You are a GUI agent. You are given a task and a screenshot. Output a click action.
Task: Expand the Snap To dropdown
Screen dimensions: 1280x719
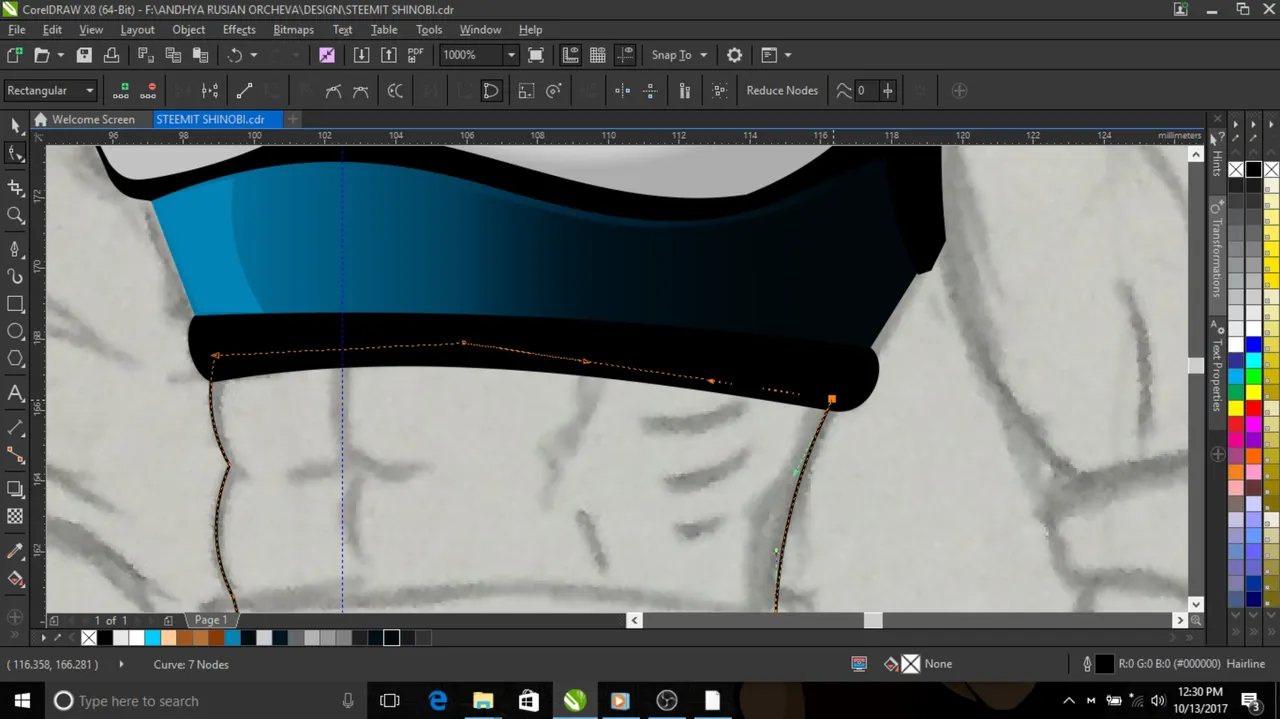pyautogui.click(x=703, y=55)
